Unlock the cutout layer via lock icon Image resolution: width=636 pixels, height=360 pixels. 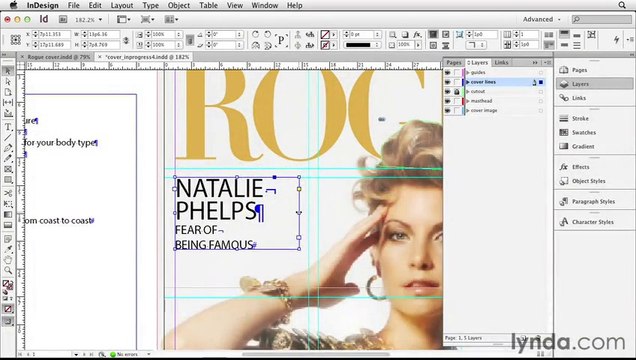[x=457, y=92]
